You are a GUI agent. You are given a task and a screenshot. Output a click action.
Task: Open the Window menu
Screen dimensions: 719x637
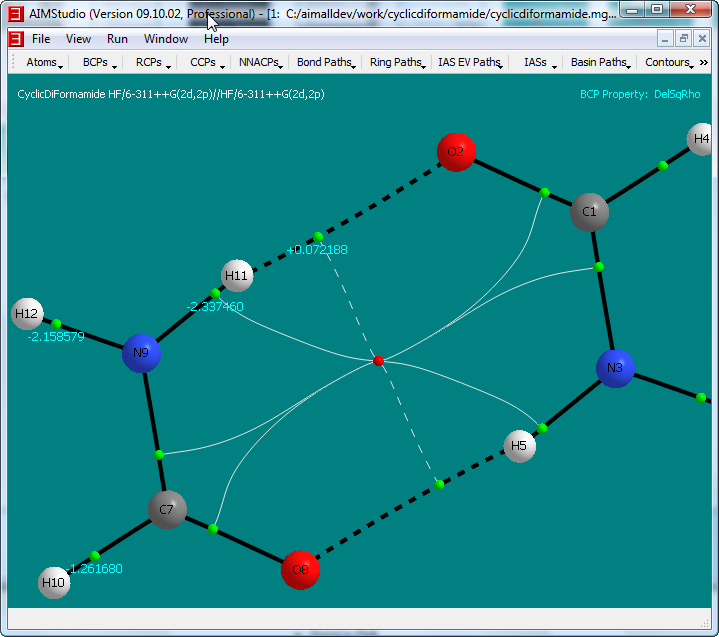(x=165, y=39)
